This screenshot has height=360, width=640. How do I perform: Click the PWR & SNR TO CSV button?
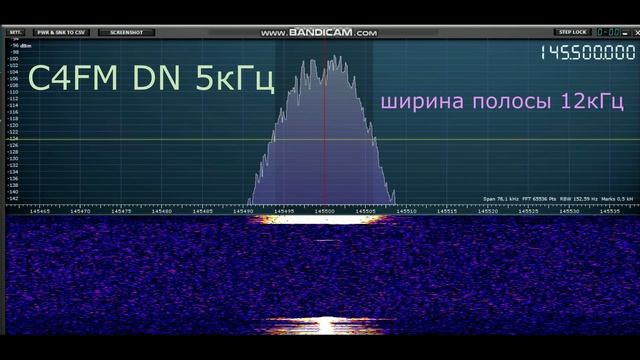point(61,32)
